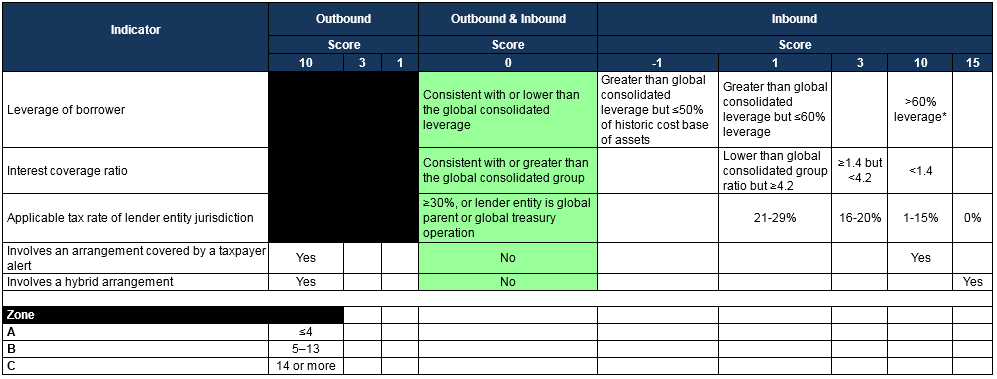Click the Zone black header cell
The width and height of the screenshot is (997, 379).
(x=173, y=315)
